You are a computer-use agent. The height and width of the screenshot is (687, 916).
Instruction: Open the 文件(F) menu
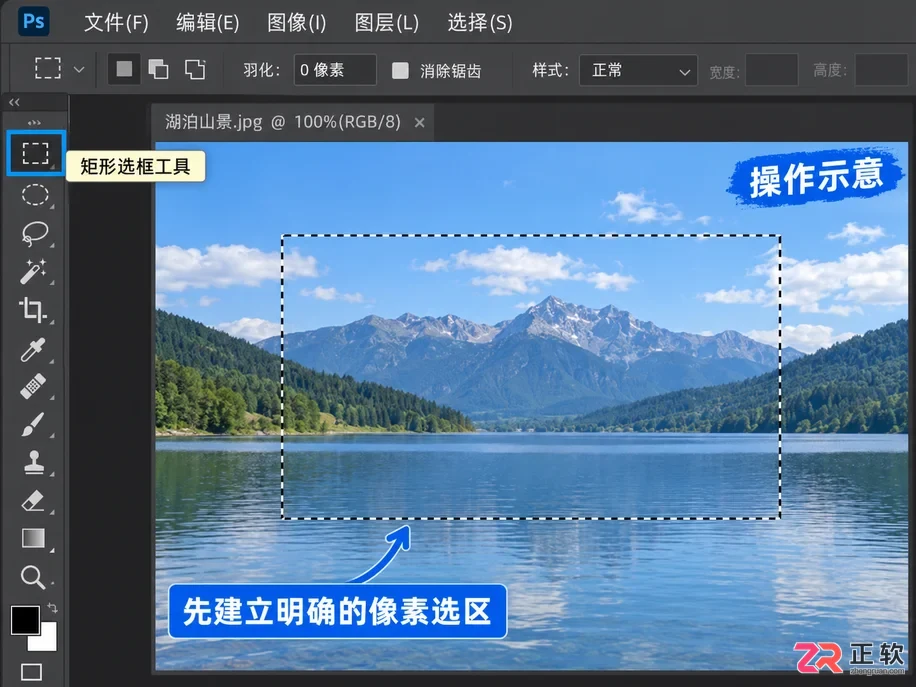point(116,23)
